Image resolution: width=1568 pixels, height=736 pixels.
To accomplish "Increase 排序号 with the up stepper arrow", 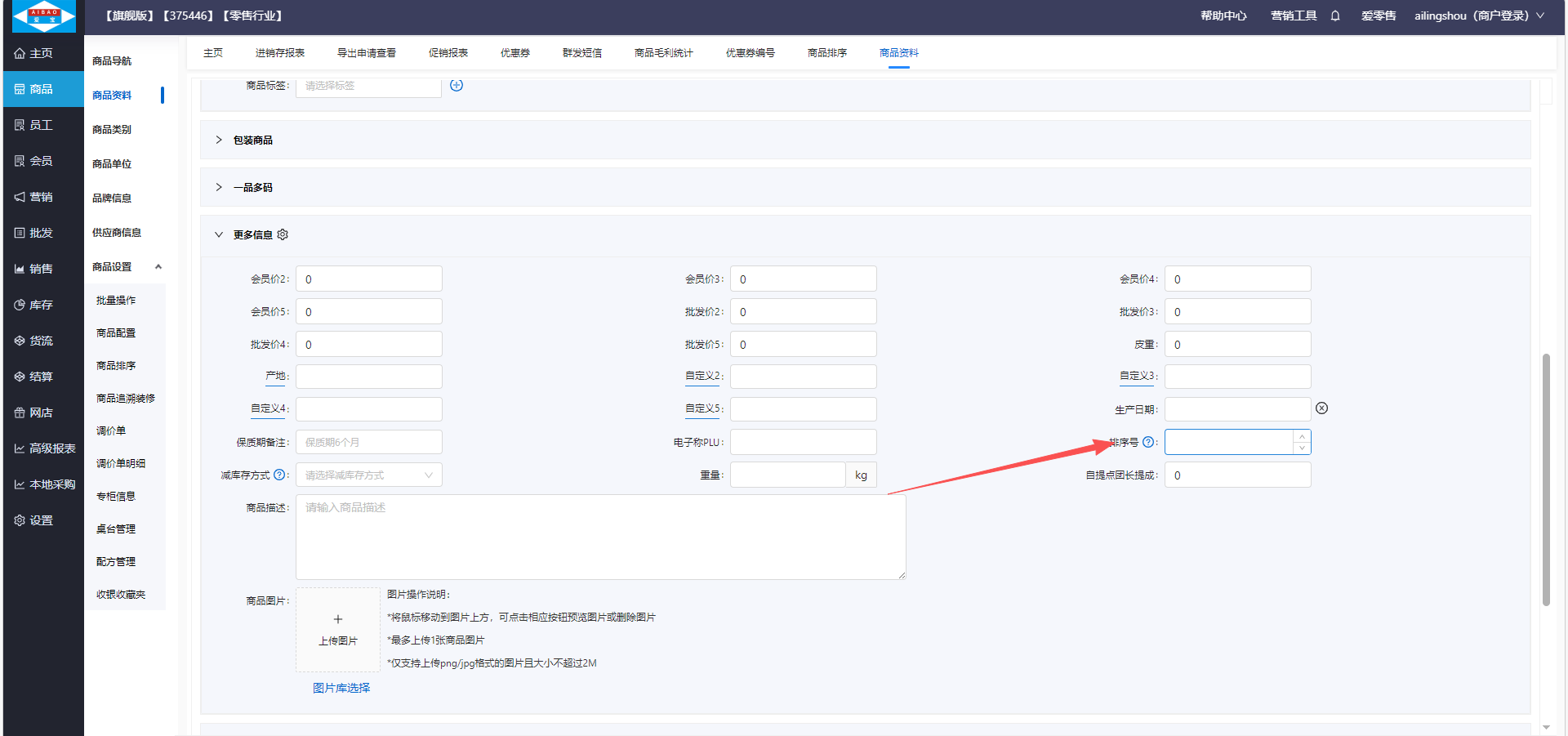I will point(1302,436).
